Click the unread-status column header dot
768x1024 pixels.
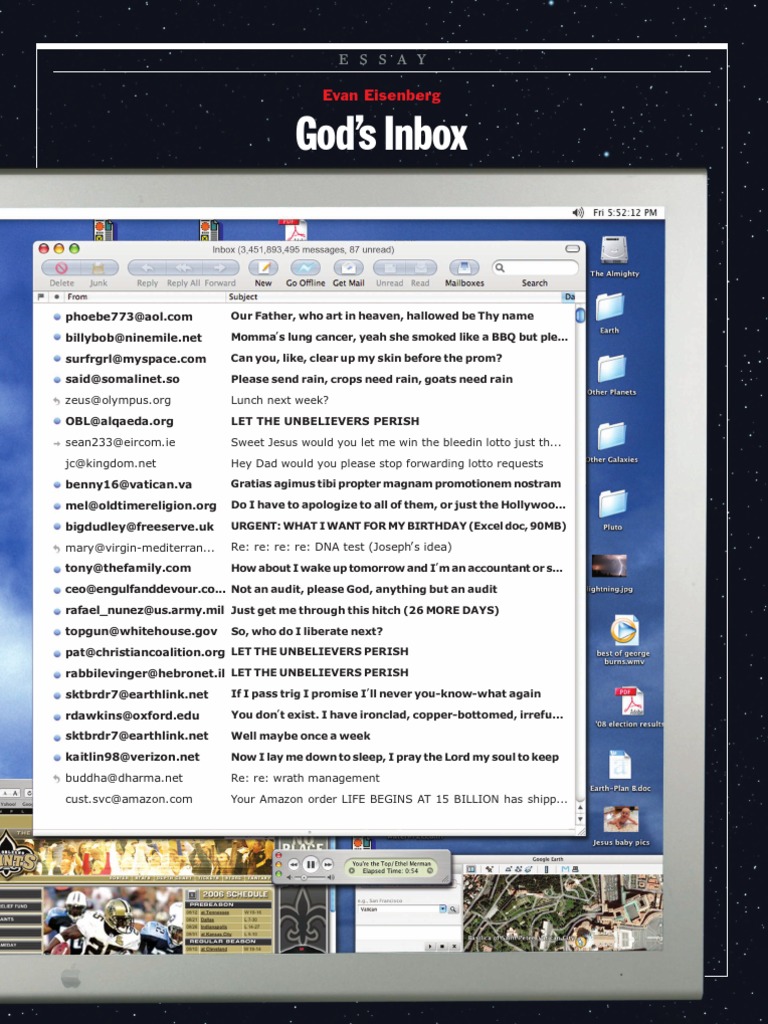(x=57, y=296)
